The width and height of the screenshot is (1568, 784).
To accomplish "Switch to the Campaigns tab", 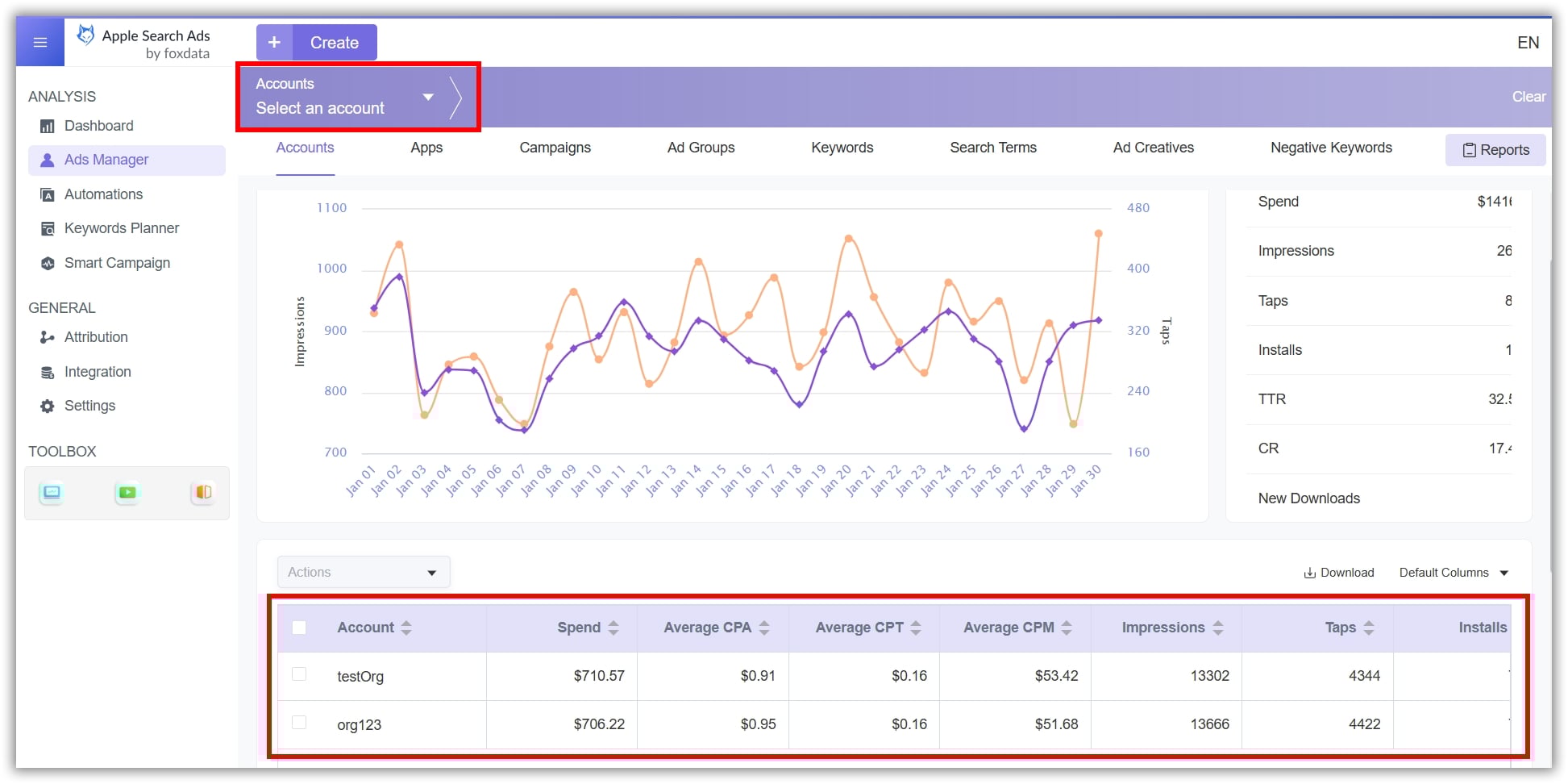I will 555,148.
